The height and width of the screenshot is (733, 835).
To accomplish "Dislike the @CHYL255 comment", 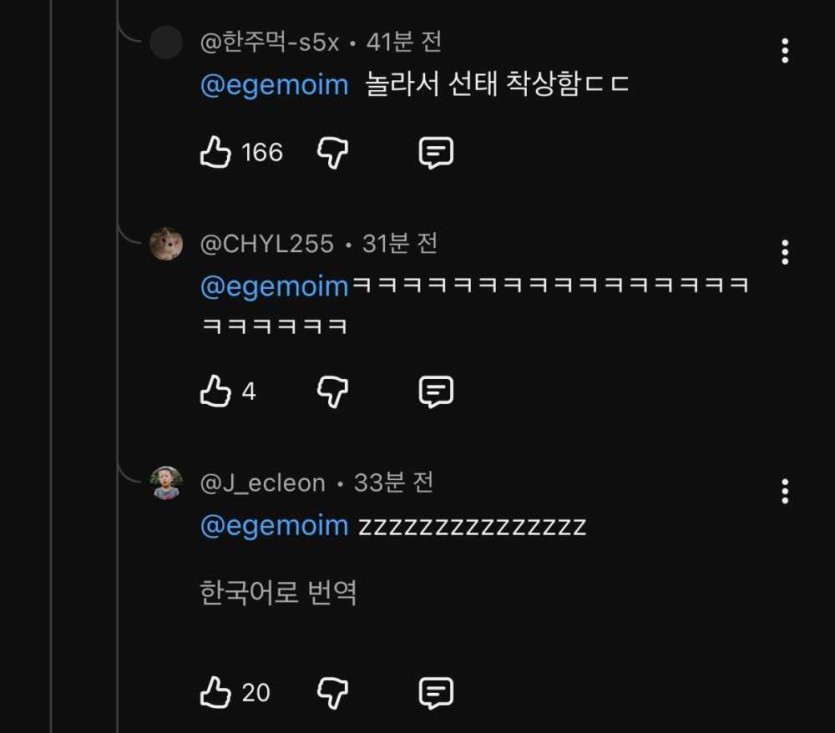I will (x=332, y=391).
